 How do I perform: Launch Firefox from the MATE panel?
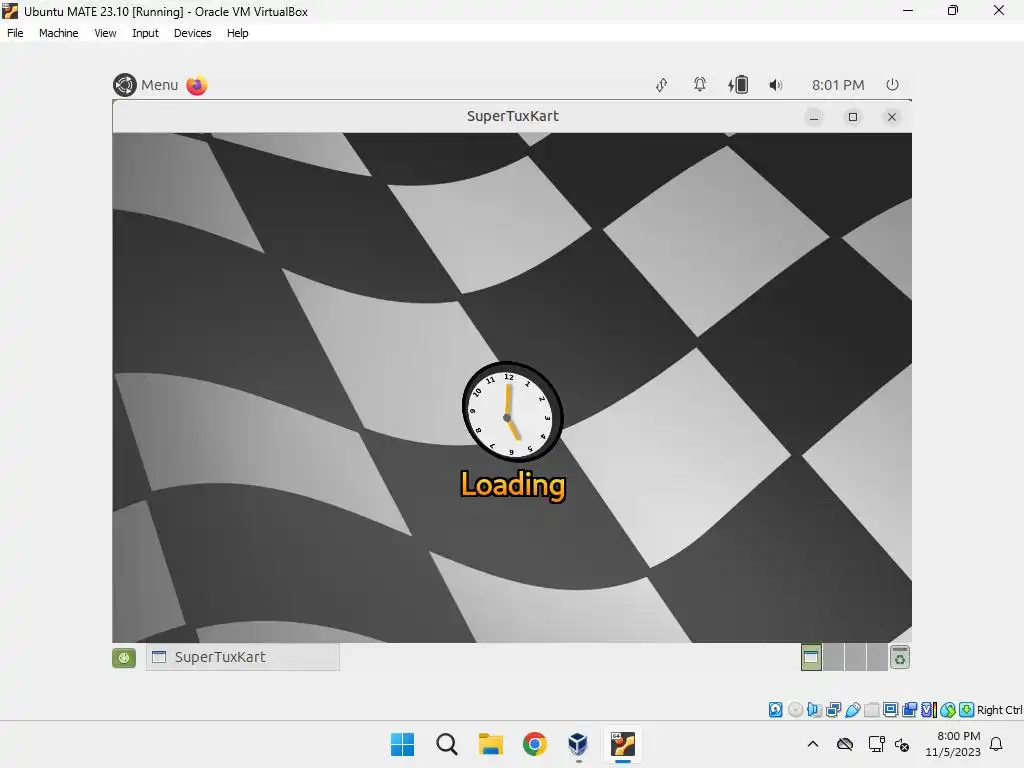197,85
